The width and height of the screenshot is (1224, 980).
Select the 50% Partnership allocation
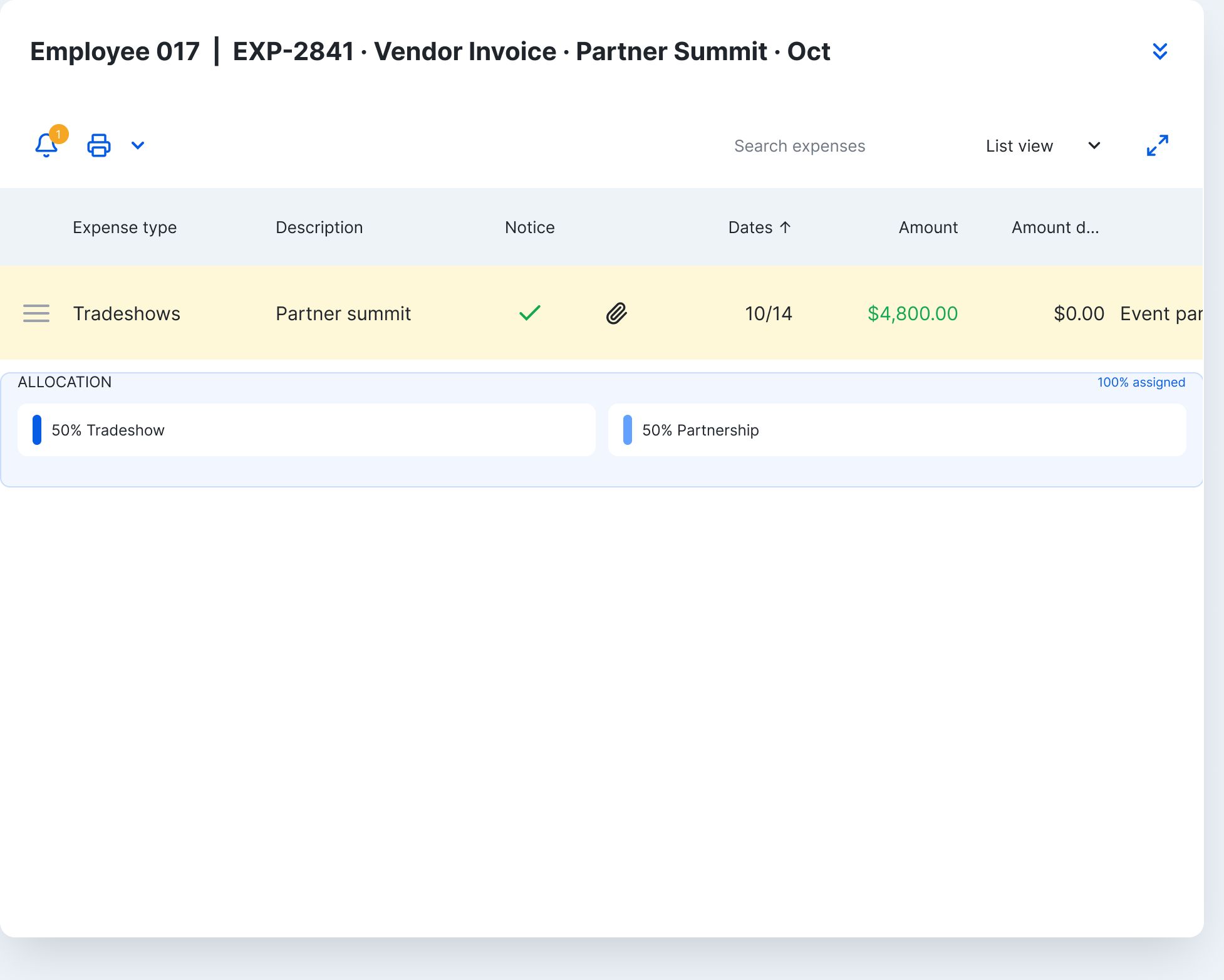point(897,430)
